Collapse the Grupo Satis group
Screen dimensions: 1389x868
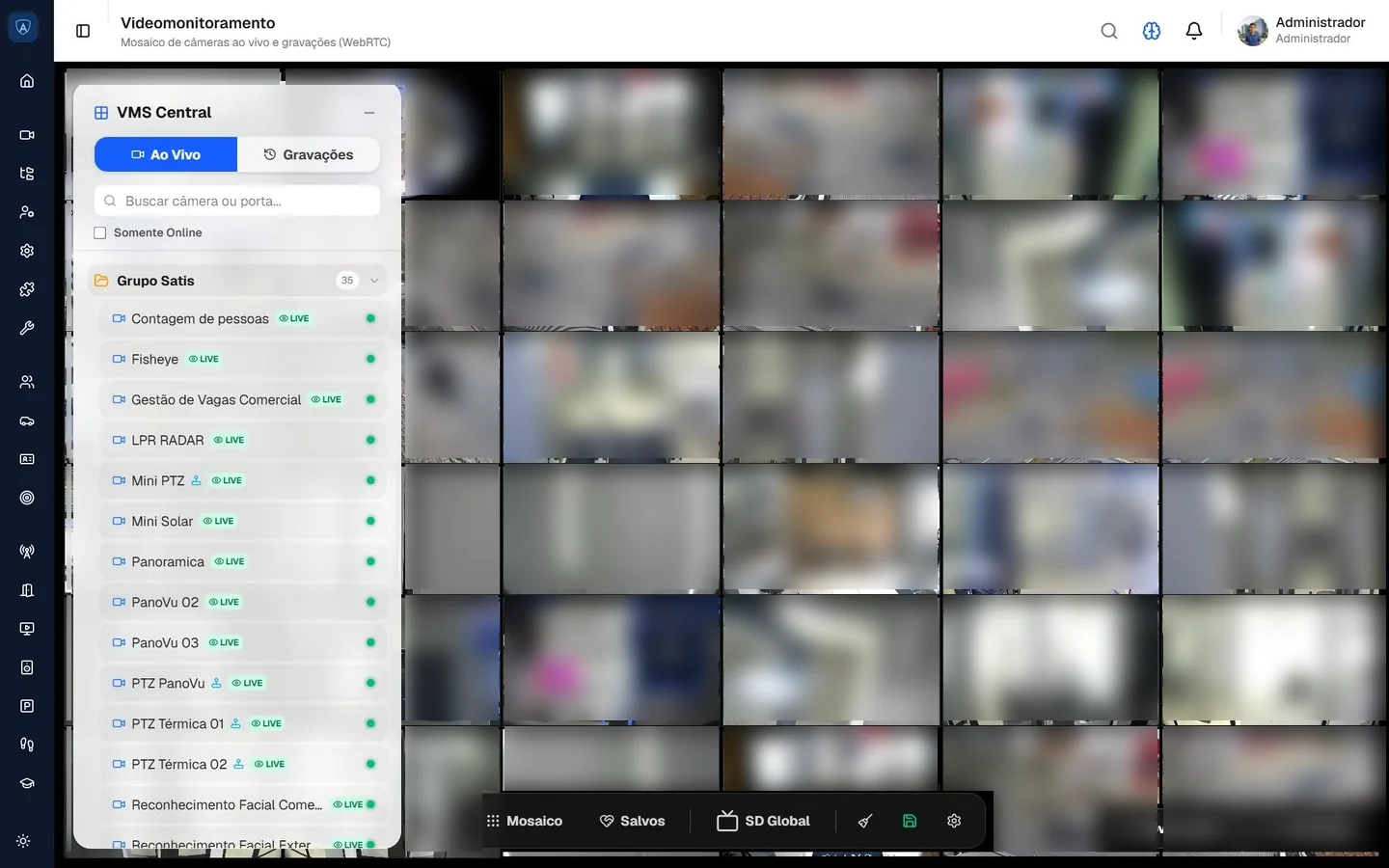click(374, 281)
